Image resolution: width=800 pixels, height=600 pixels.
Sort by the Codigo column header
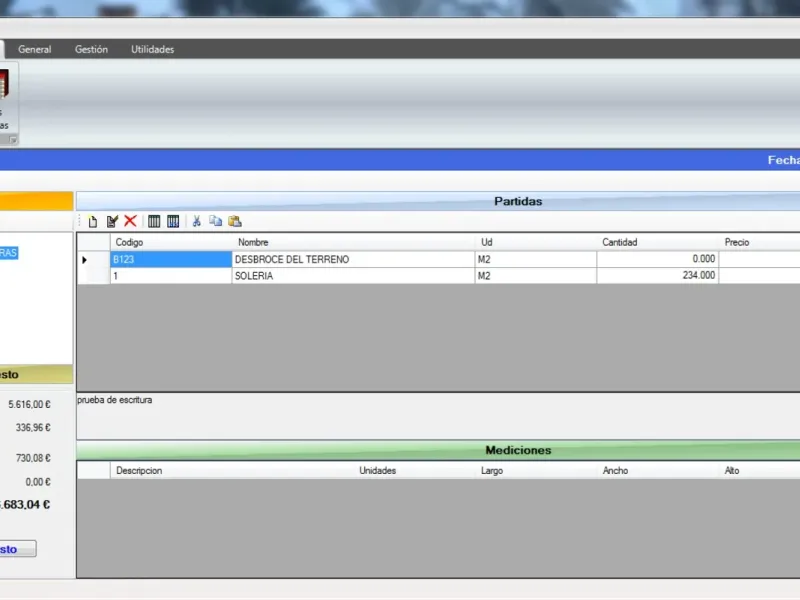171,242
